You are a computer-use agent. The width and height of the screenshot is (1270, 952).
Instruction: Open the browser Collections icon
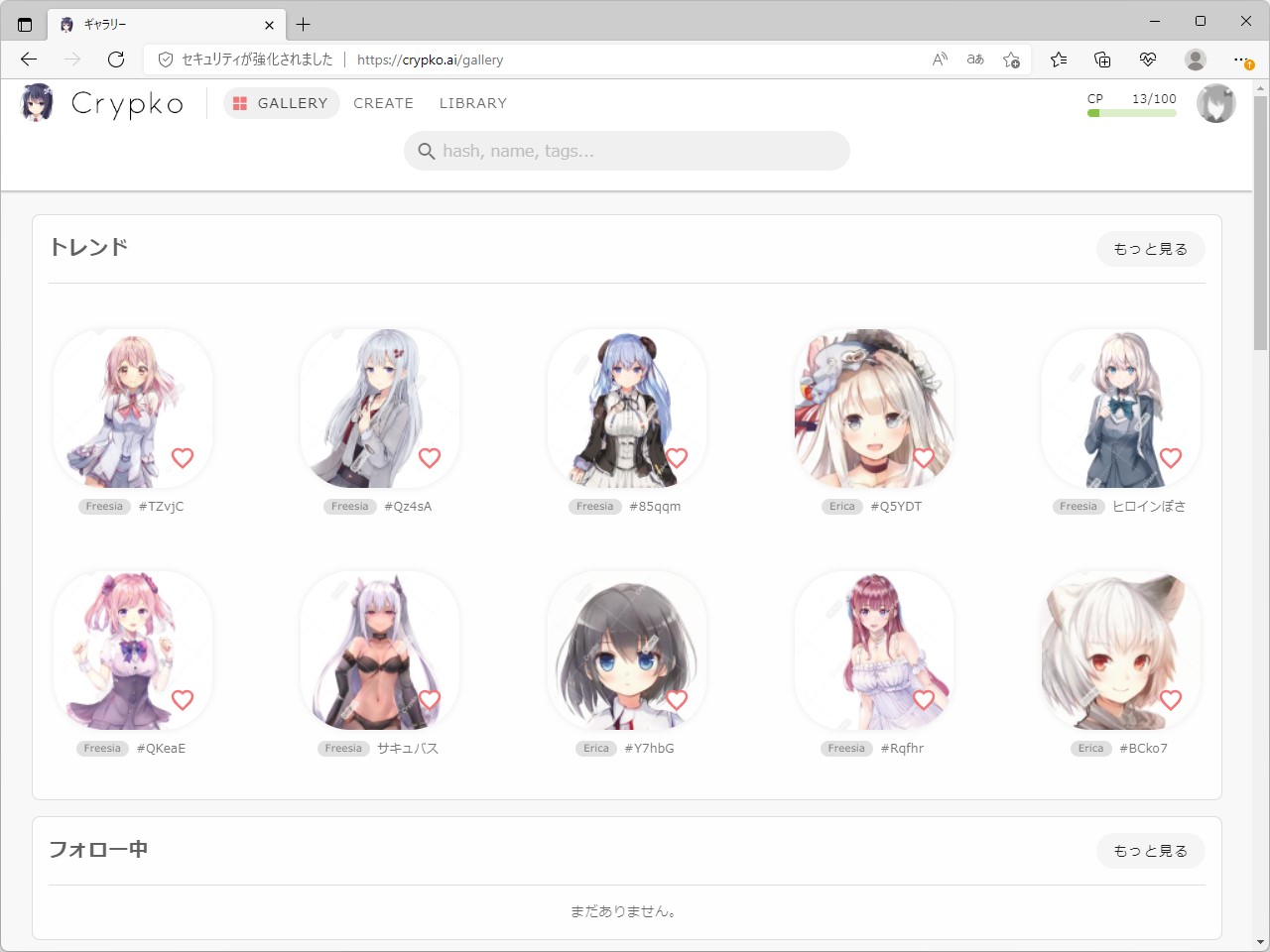click(1101, 59)
